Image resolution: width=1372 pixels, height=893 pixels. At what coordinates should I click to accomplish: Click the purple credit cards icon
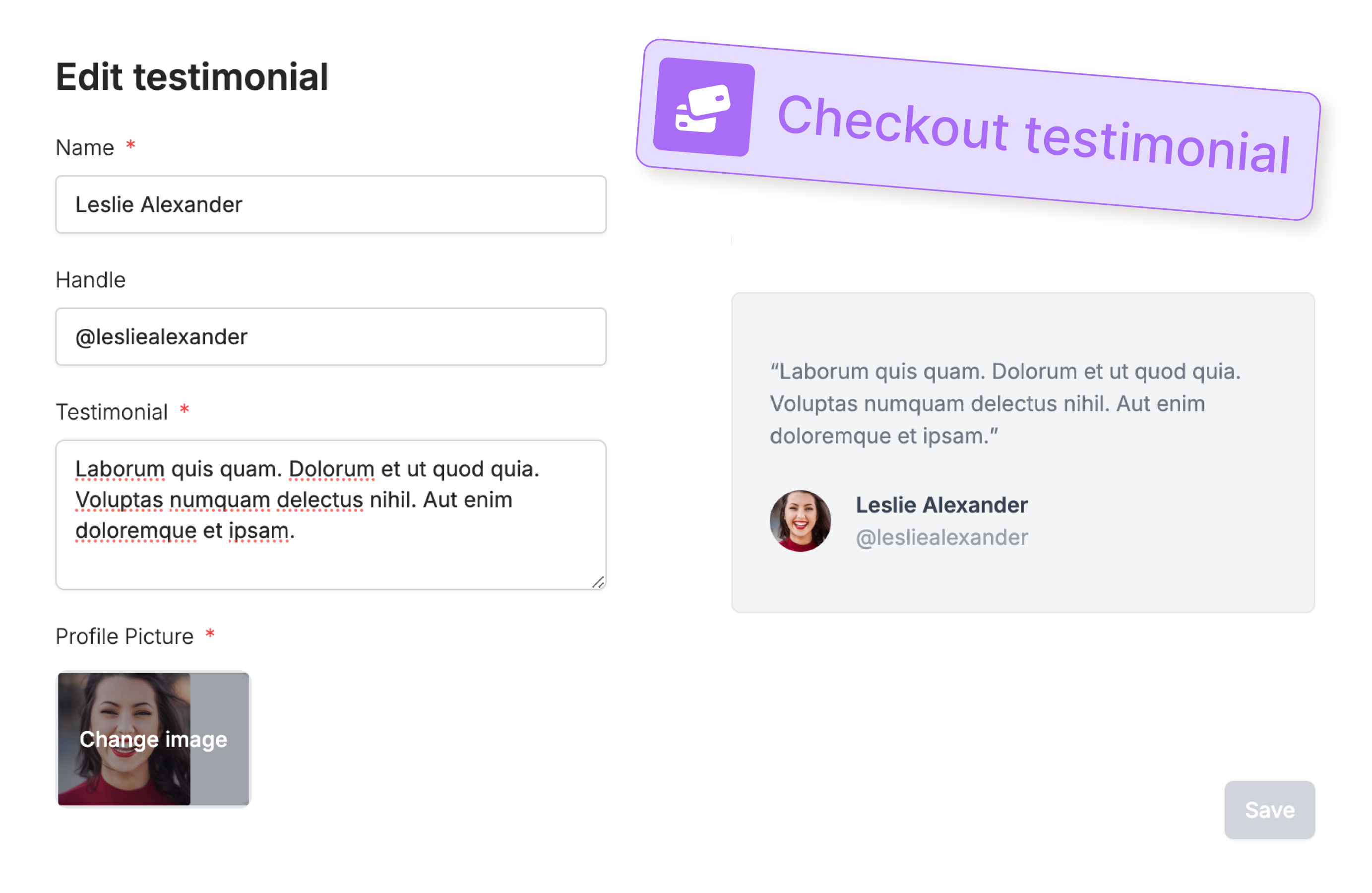click(703, 107)
